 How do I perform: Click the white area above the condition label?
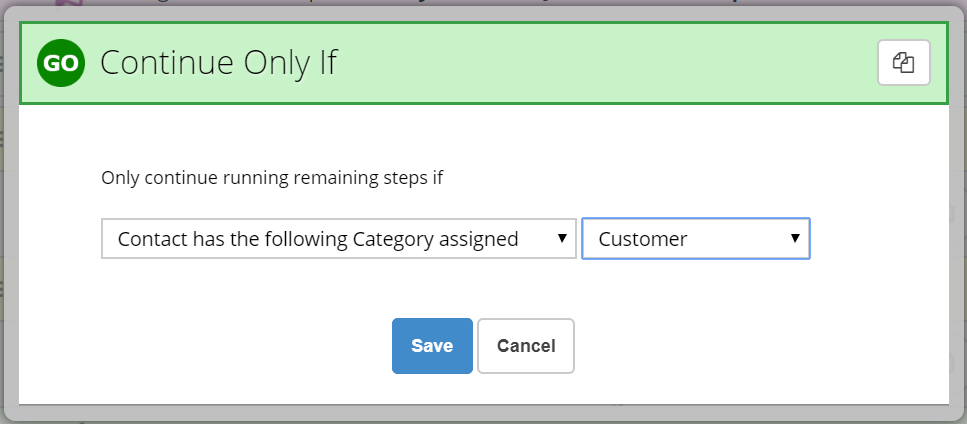coord(484,136)
